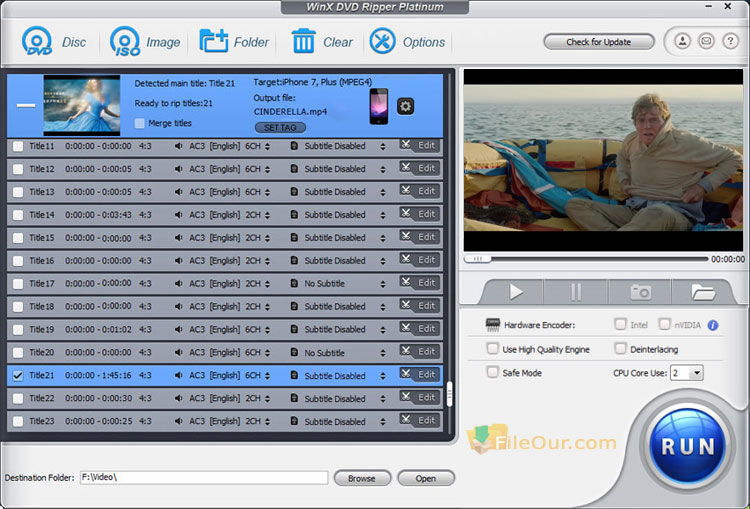Open the Options wrench icon
Image resolution: width=750 pixels, height=509 pixels.
tap(382, 41)
